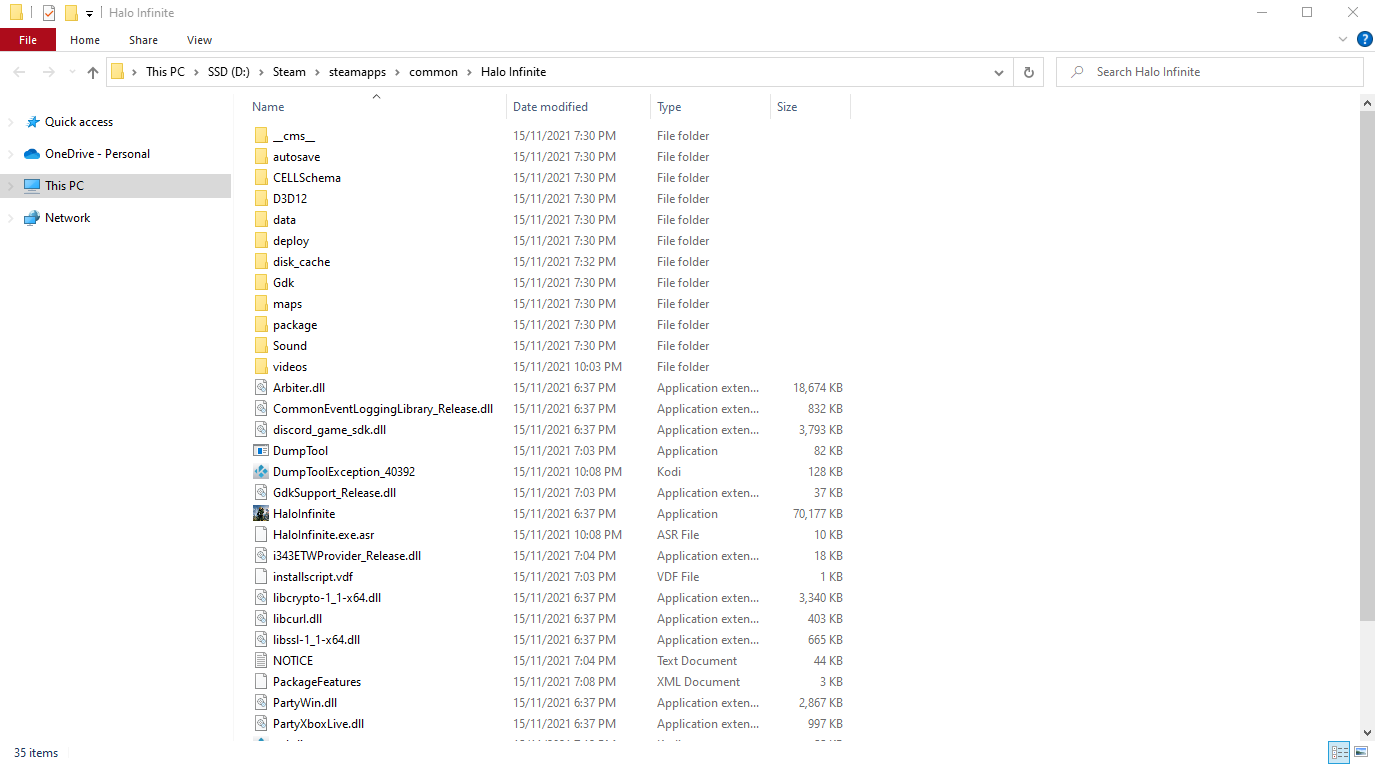This screenshot has height=764, width=1375.
Task: Select Network in navigation pane
Action: point(67,218)
